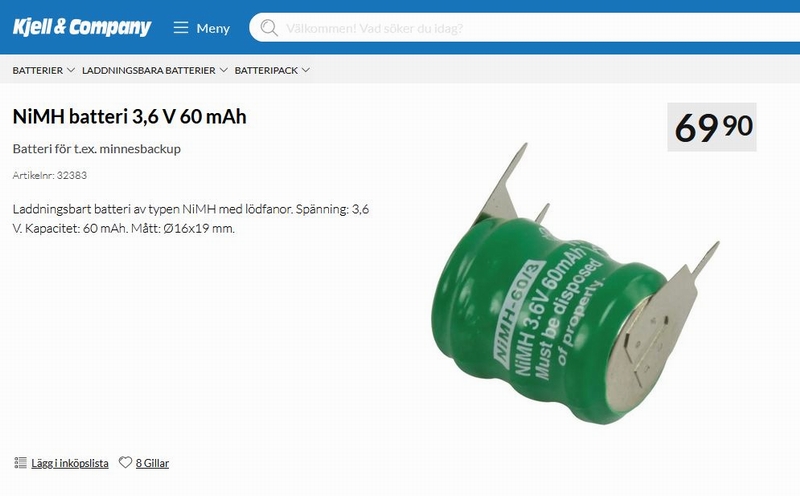
Task: Click the 69.90 price tag
Action: (712, 127)
